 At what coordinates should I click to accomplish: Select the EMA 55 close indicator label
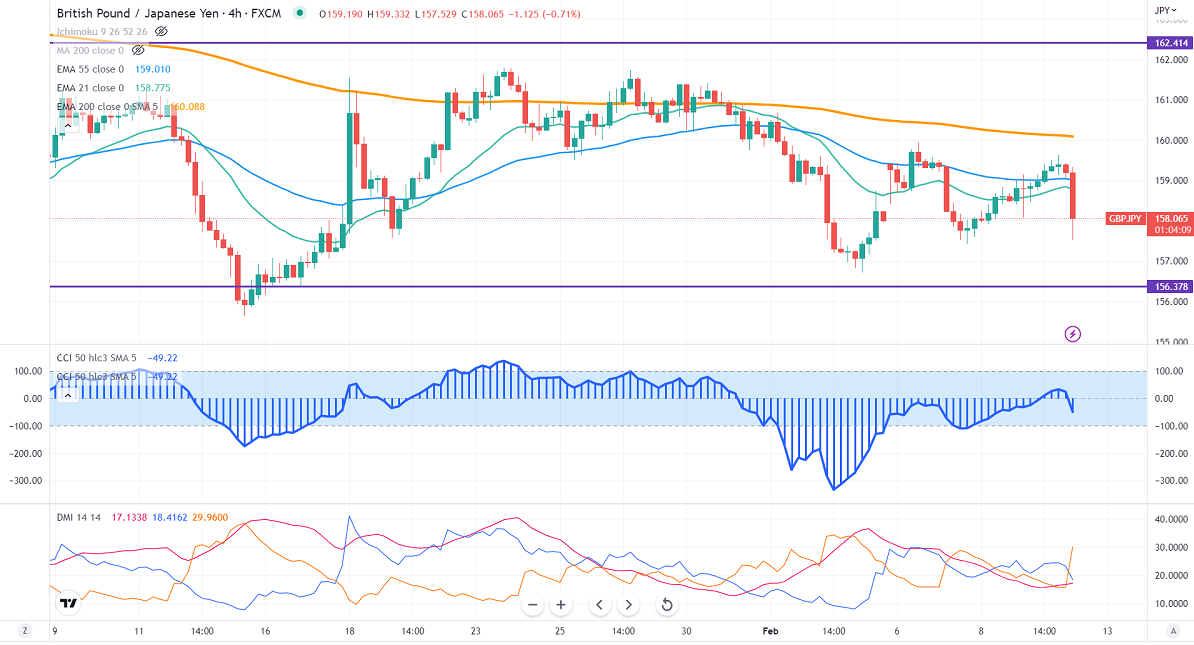pos(90,69)
